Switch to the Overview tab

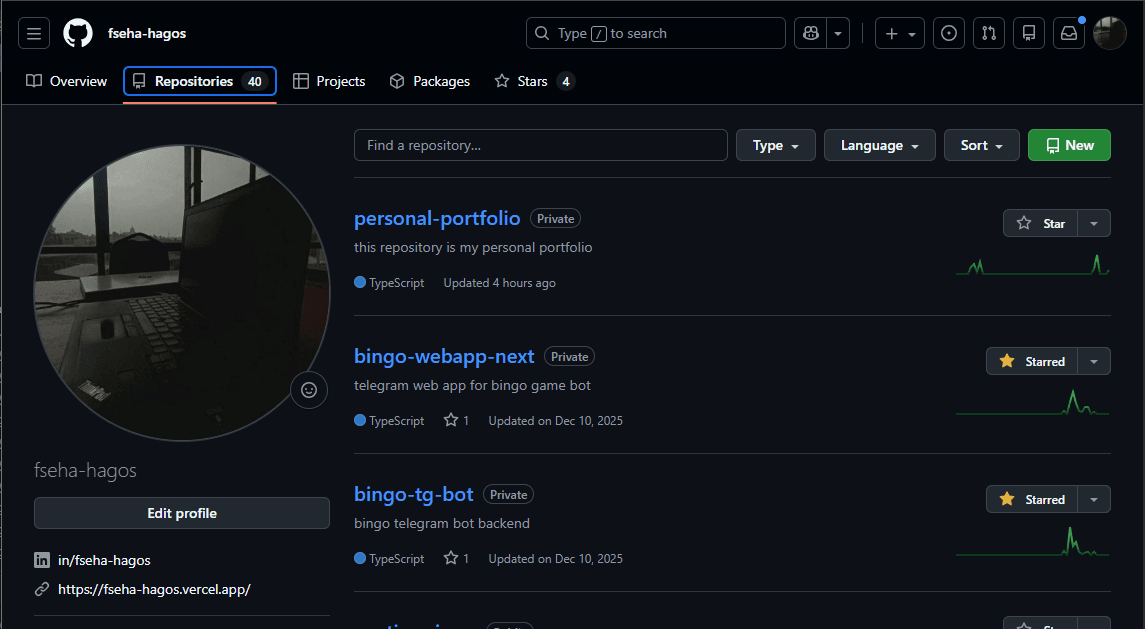(66, 81)
